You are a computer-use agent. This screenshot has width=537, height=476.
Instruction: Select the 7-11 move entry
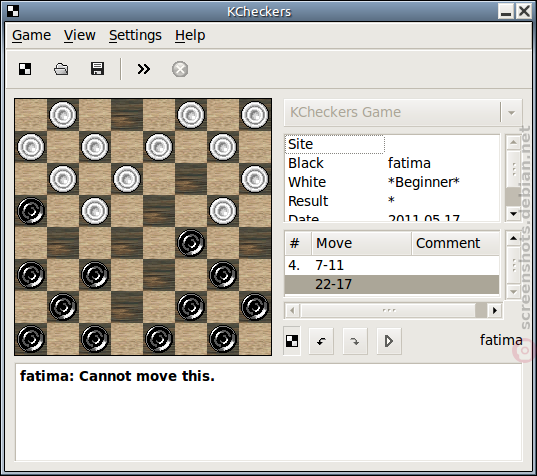pos(329,265)
